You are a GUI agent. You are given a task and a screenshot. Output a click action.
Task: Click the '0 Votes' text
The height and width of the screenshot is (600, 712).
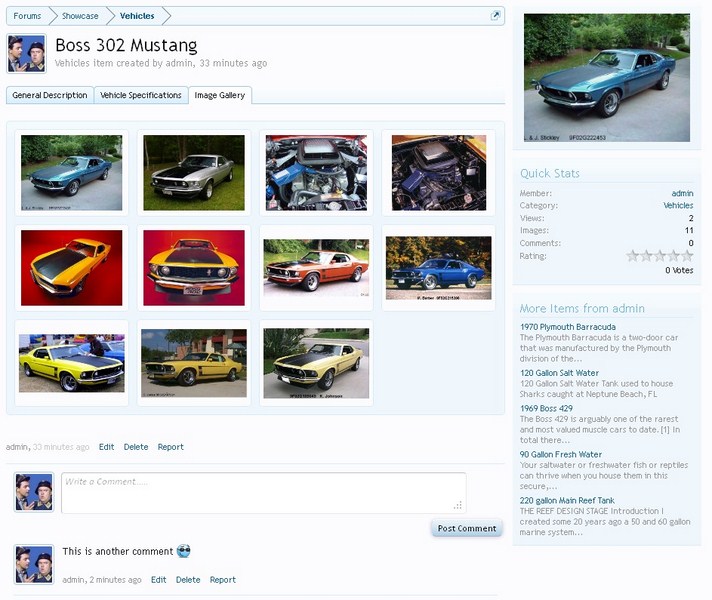tap(679, 270)
